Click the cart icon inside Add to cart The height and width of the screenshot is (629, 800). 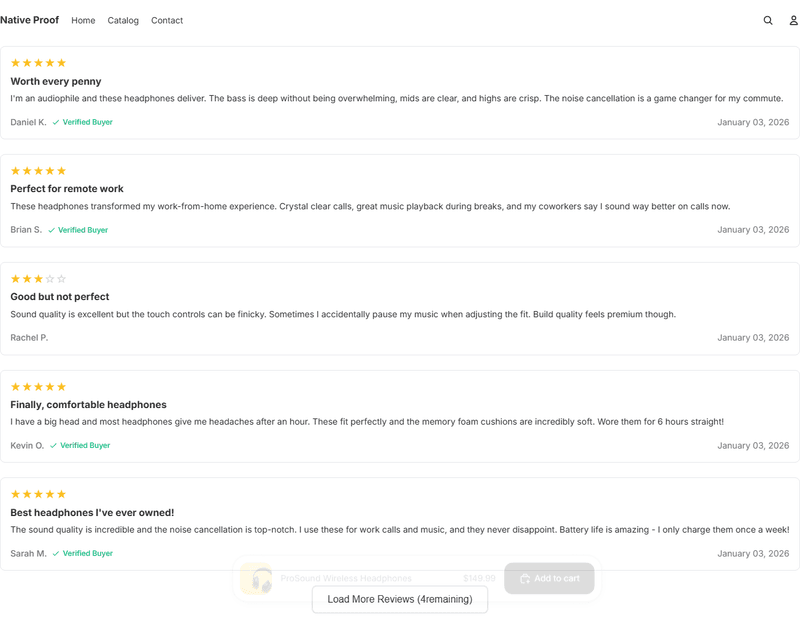(522, 578)
